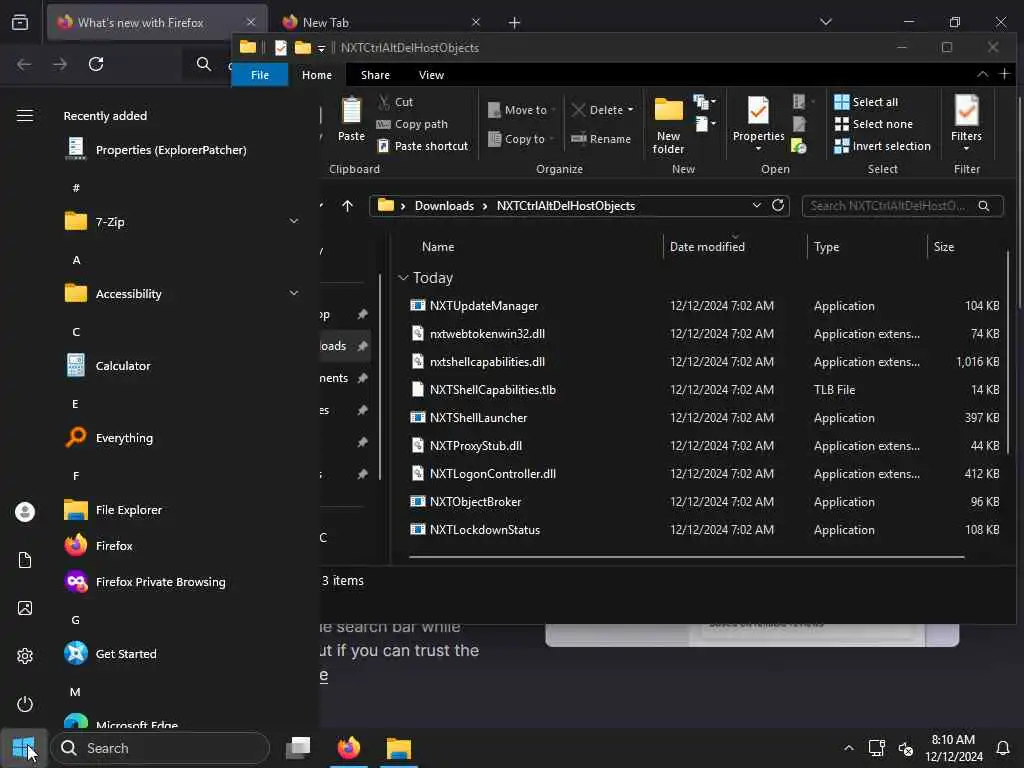Click Downloads in the breadcrumb path
The image size is (1024, 768).
pos(444,206)
